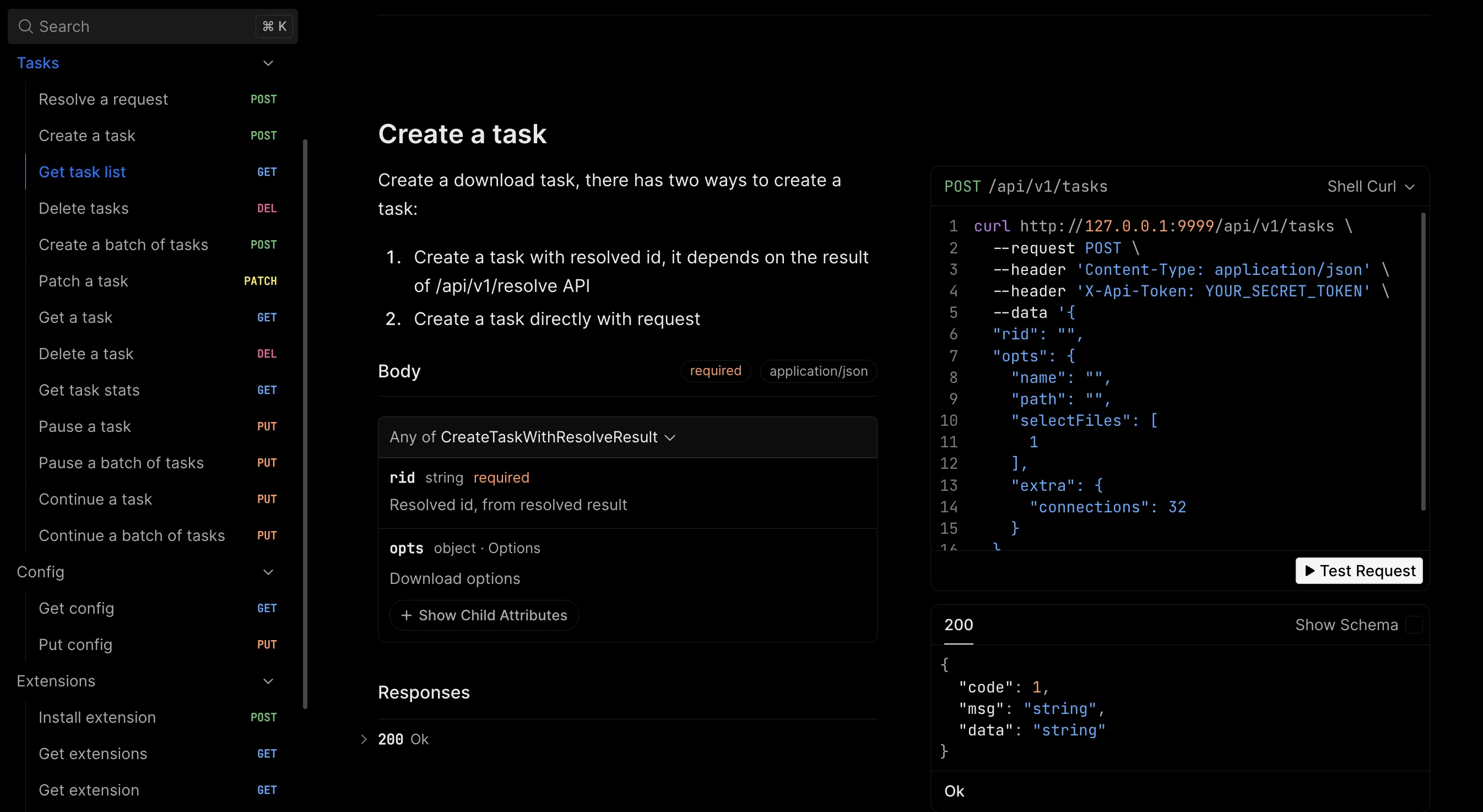Focus the Search input field

144,26
